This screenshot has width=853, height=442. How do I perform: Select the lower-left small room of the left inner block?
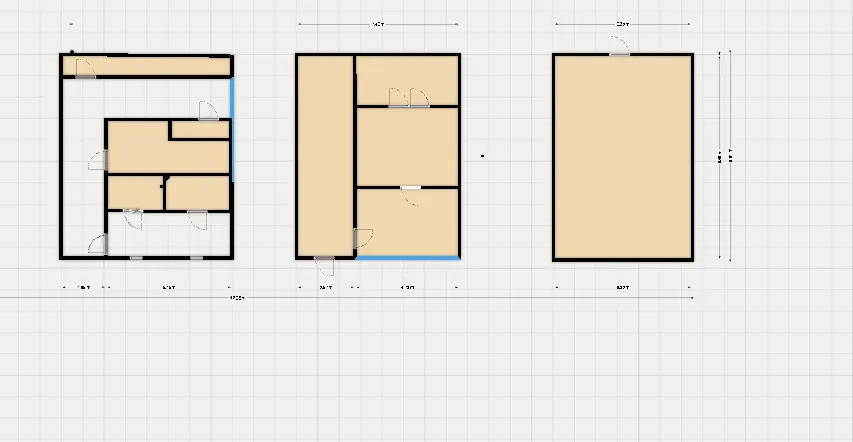pos(133,192)
